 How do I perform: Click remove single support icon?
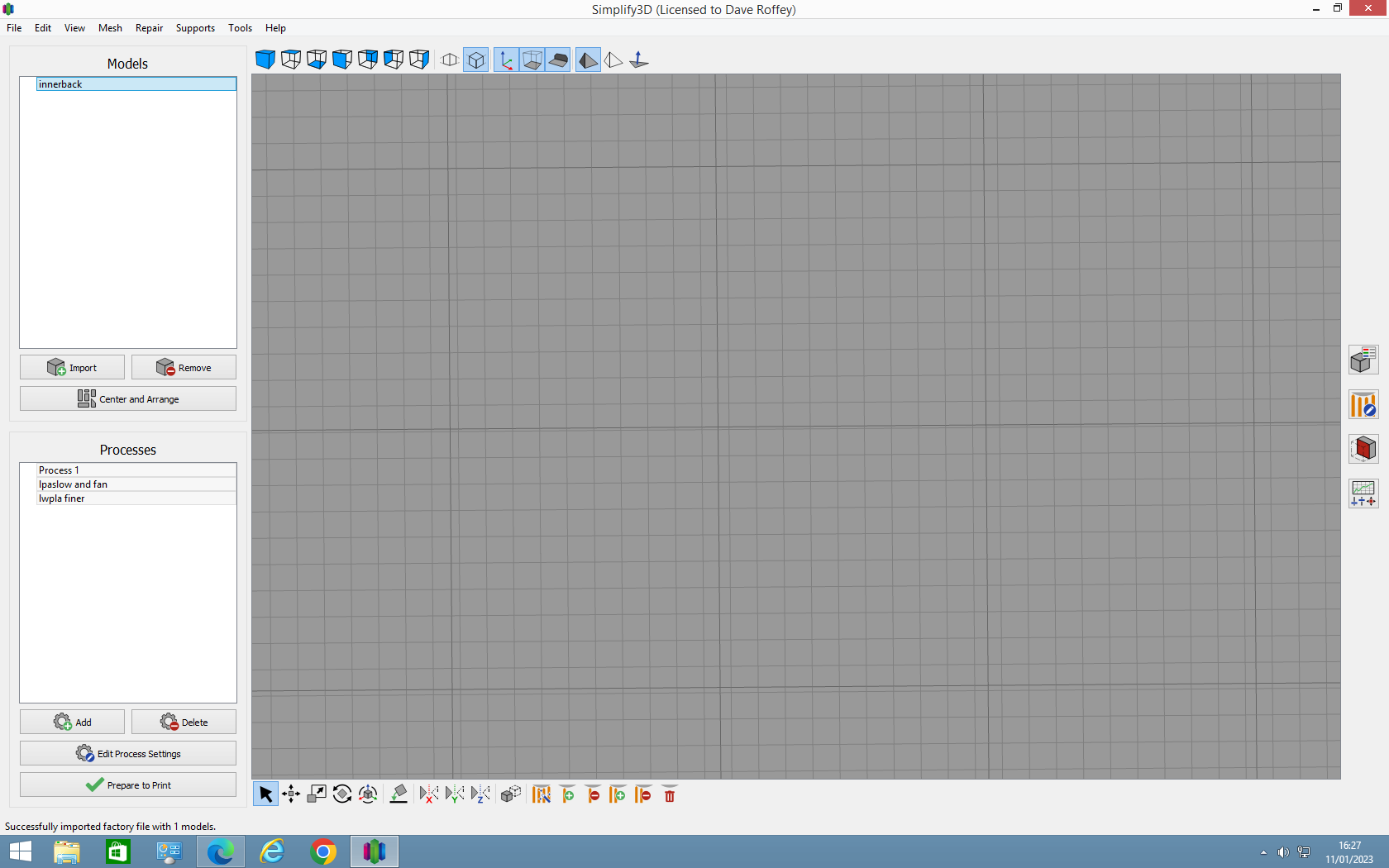[593, 794]
